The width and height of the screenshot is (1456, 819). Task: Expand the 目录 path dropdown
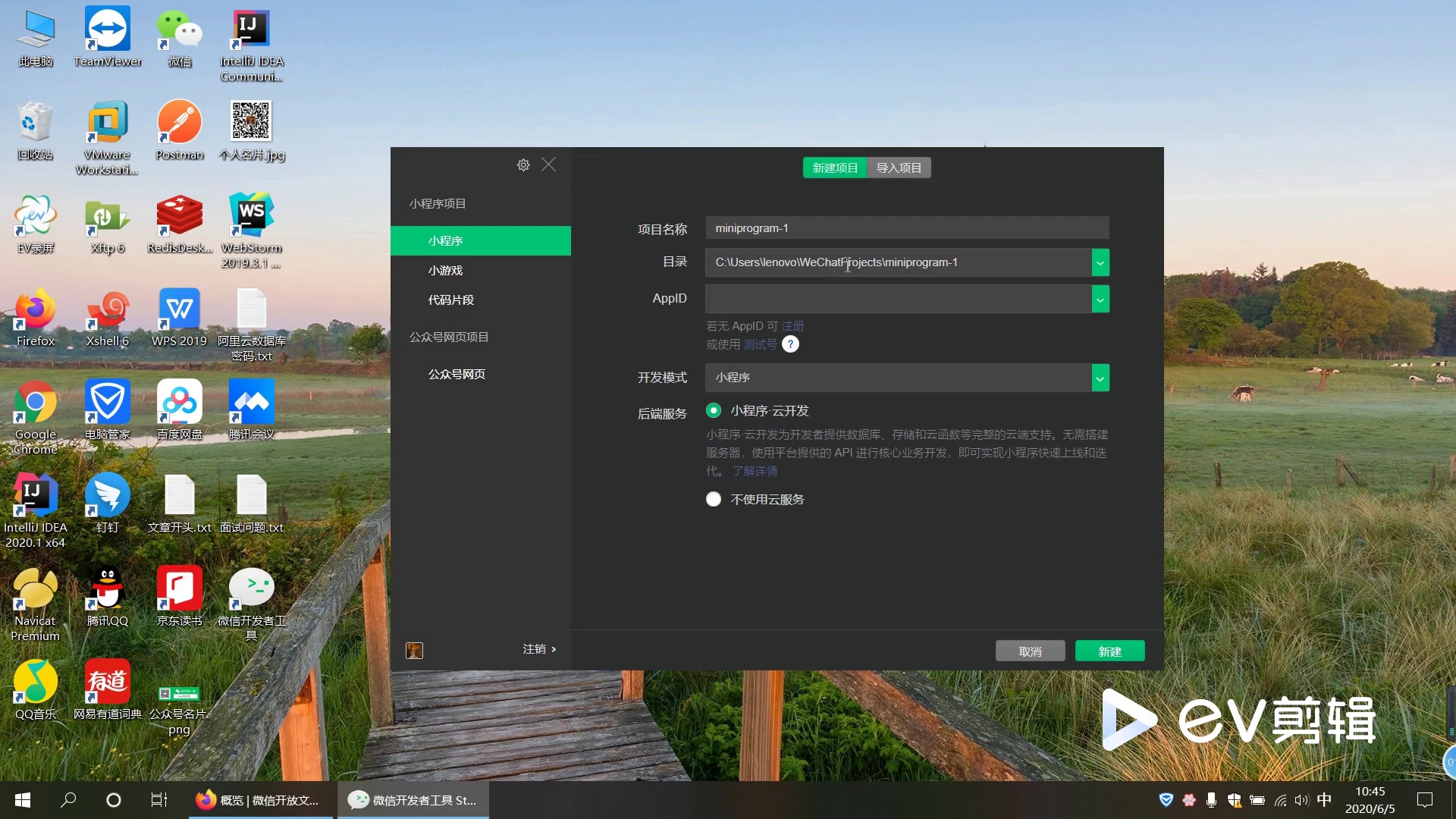pos(1100,263)
